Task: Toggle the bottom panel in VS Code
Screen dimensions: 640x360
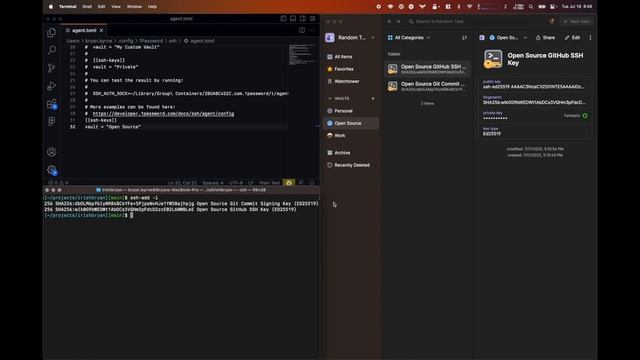Action: (x=293, y=19)
